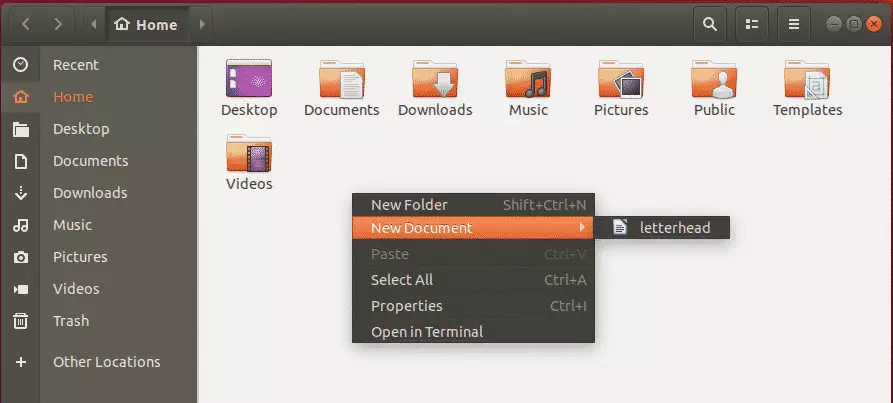Open Recent in the sidebar

coord(76,65)
